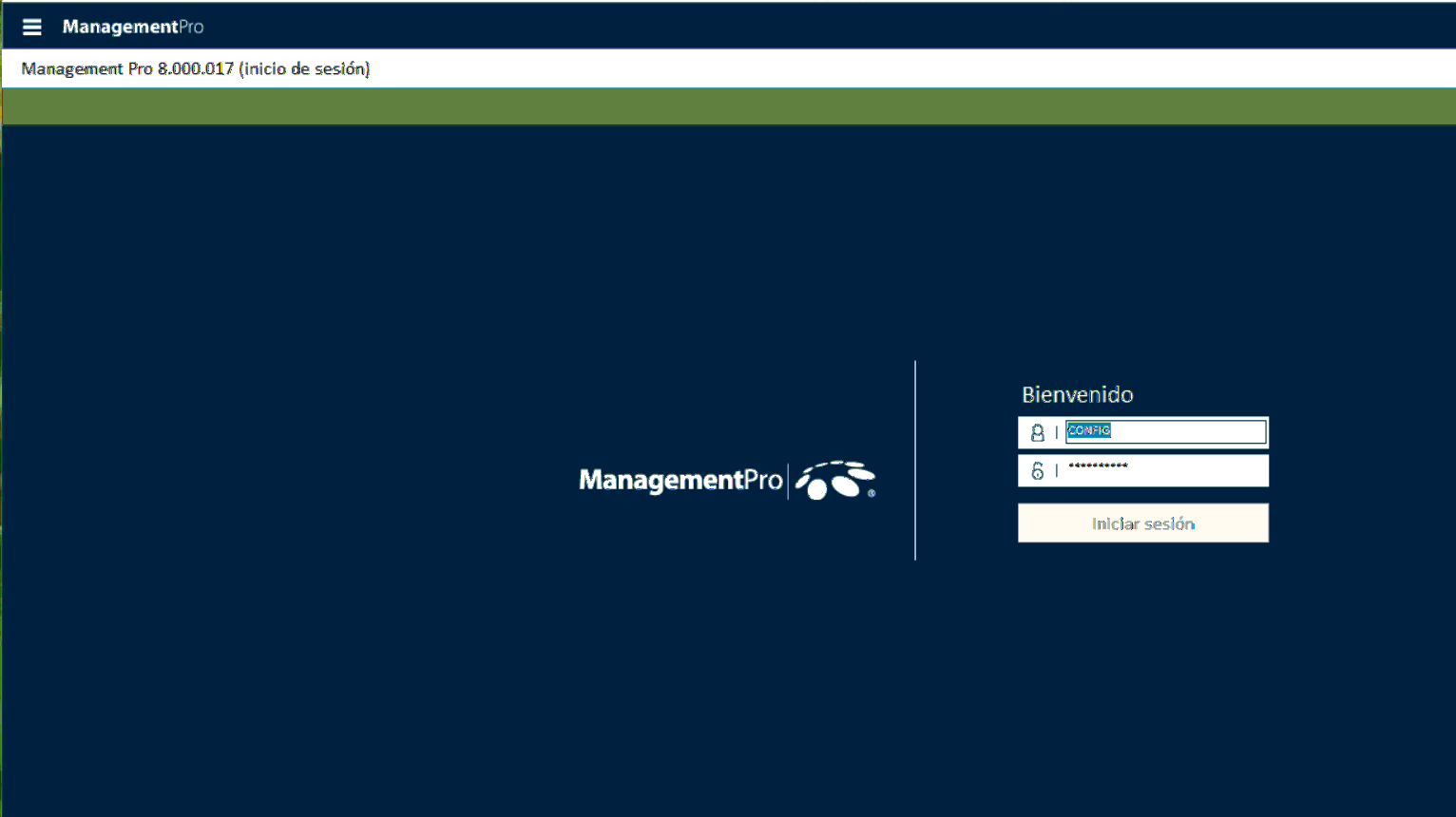Click the highlighted CONFIG text
The image size is (1456, 817).
pyautogui.click(x=1088, y=431)
